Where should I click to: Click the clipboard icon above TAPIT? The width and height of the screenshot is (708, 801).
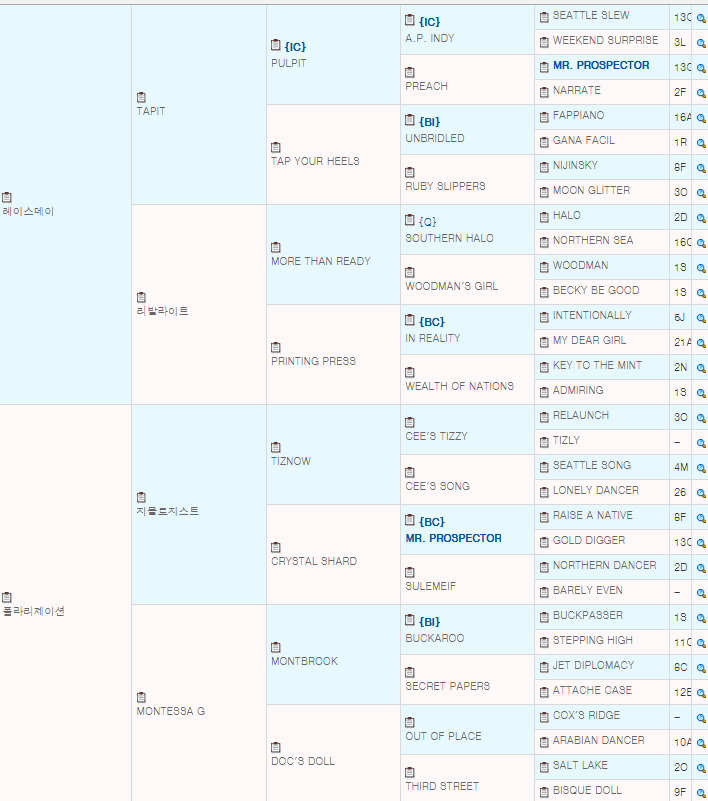click(x=141, y=97)
